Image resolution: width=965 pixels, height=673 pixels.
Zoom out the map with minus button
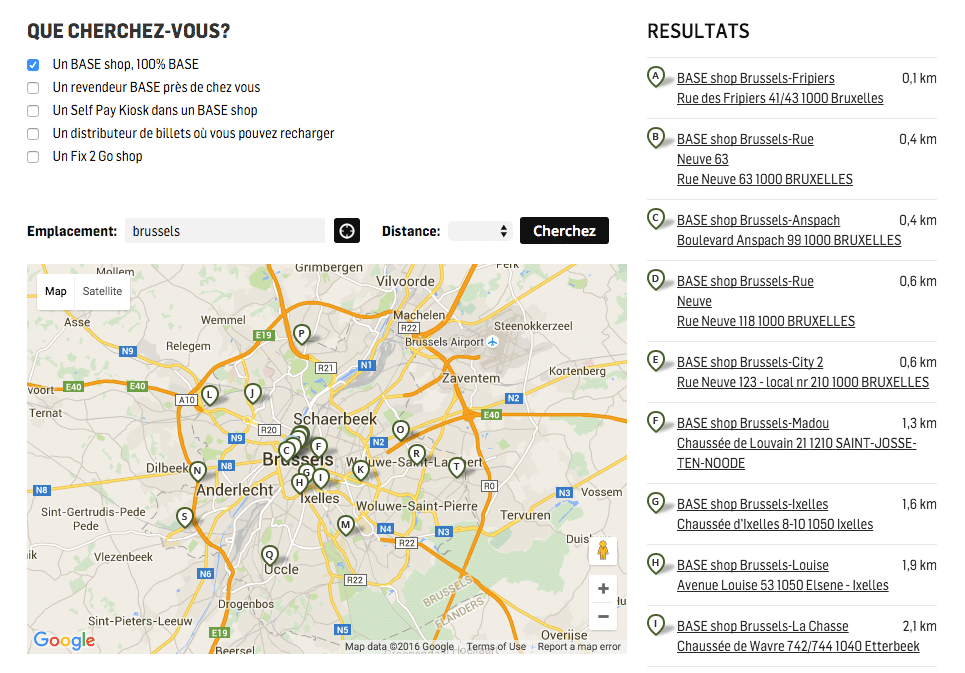pos(603,616)
